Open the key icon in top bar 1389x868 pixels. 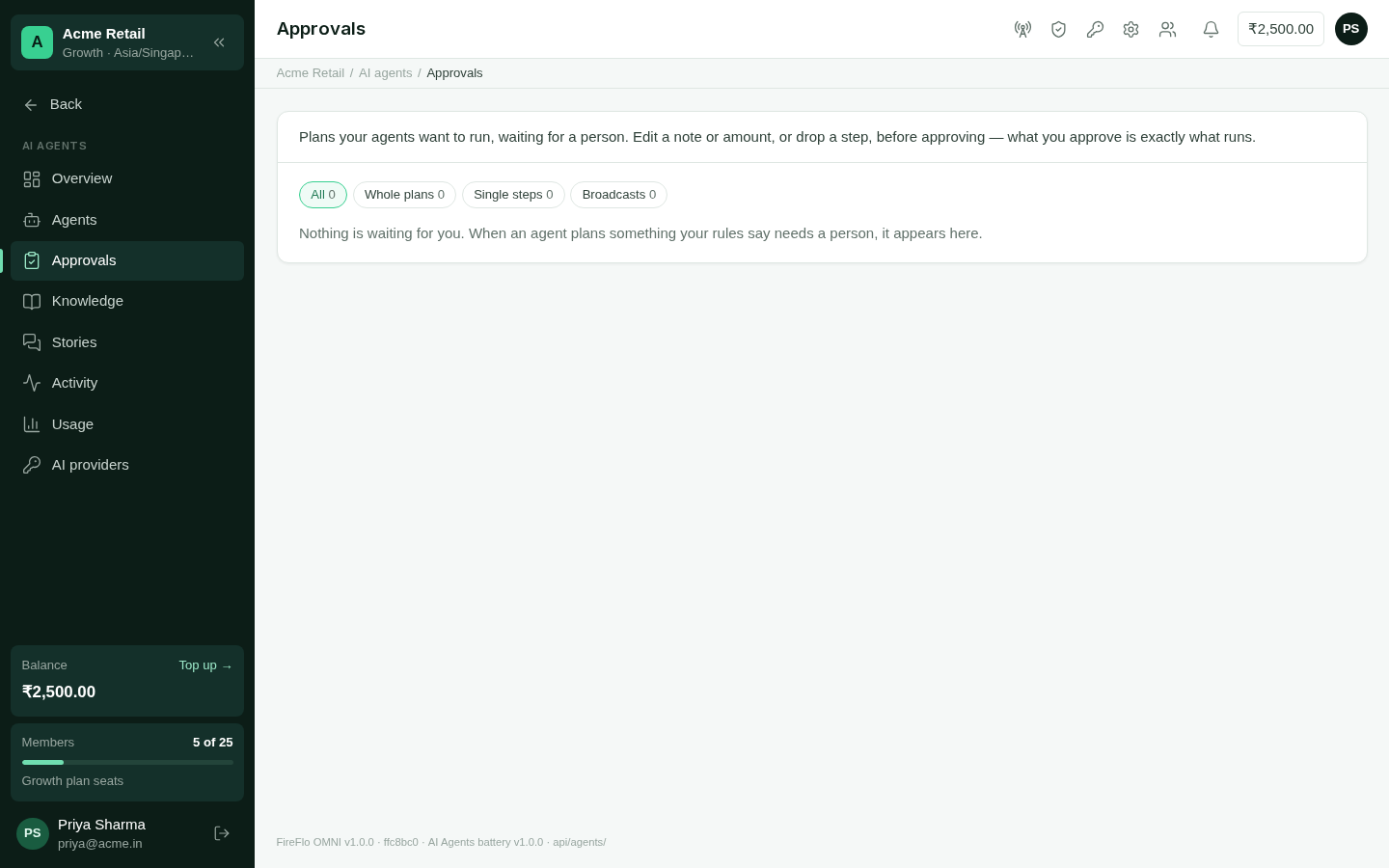click(1095, 29)
